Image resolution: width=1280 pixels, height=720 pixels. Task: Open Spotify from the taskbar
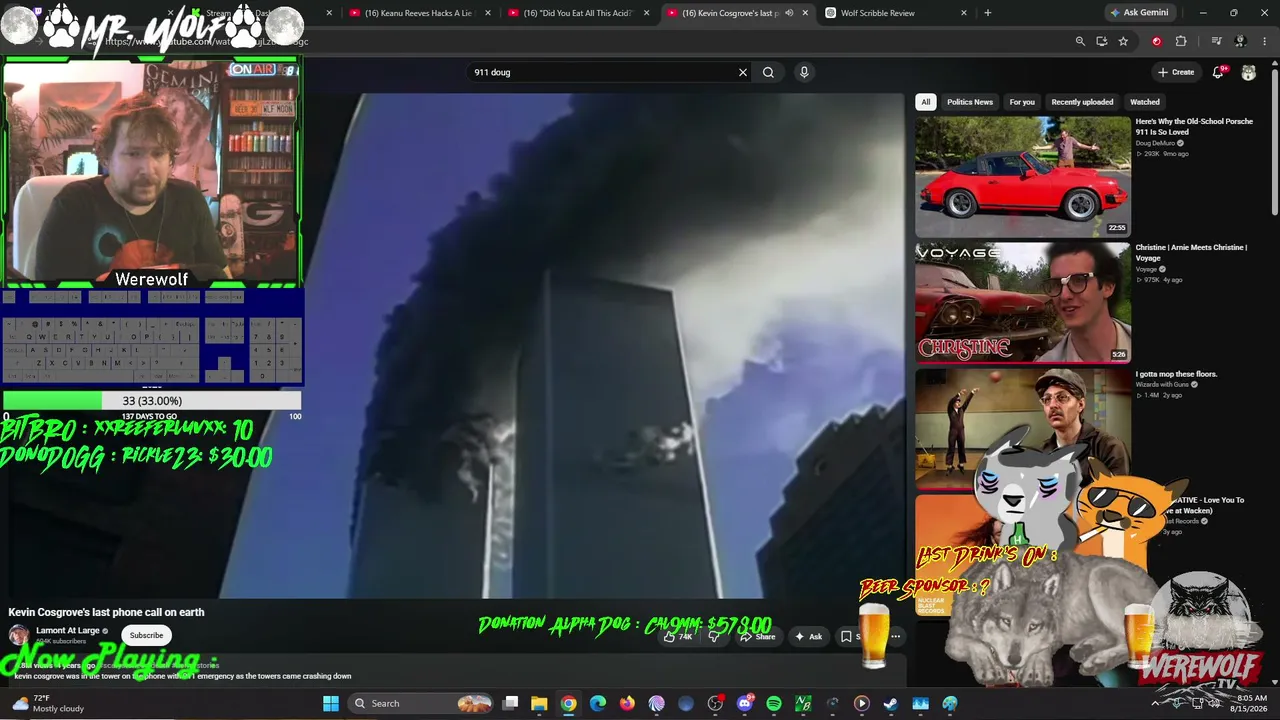click(774, 703)
